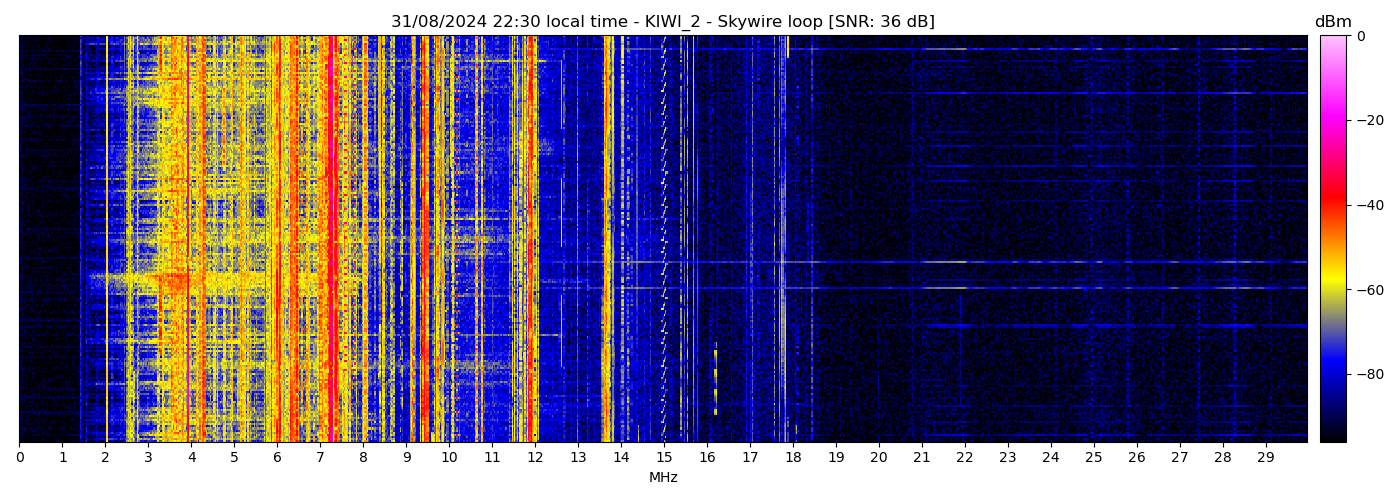This screenshot has height=500, width=1400.
Task: Select the 0 MHz tick at the axis origin
Action: pos(19,458)
